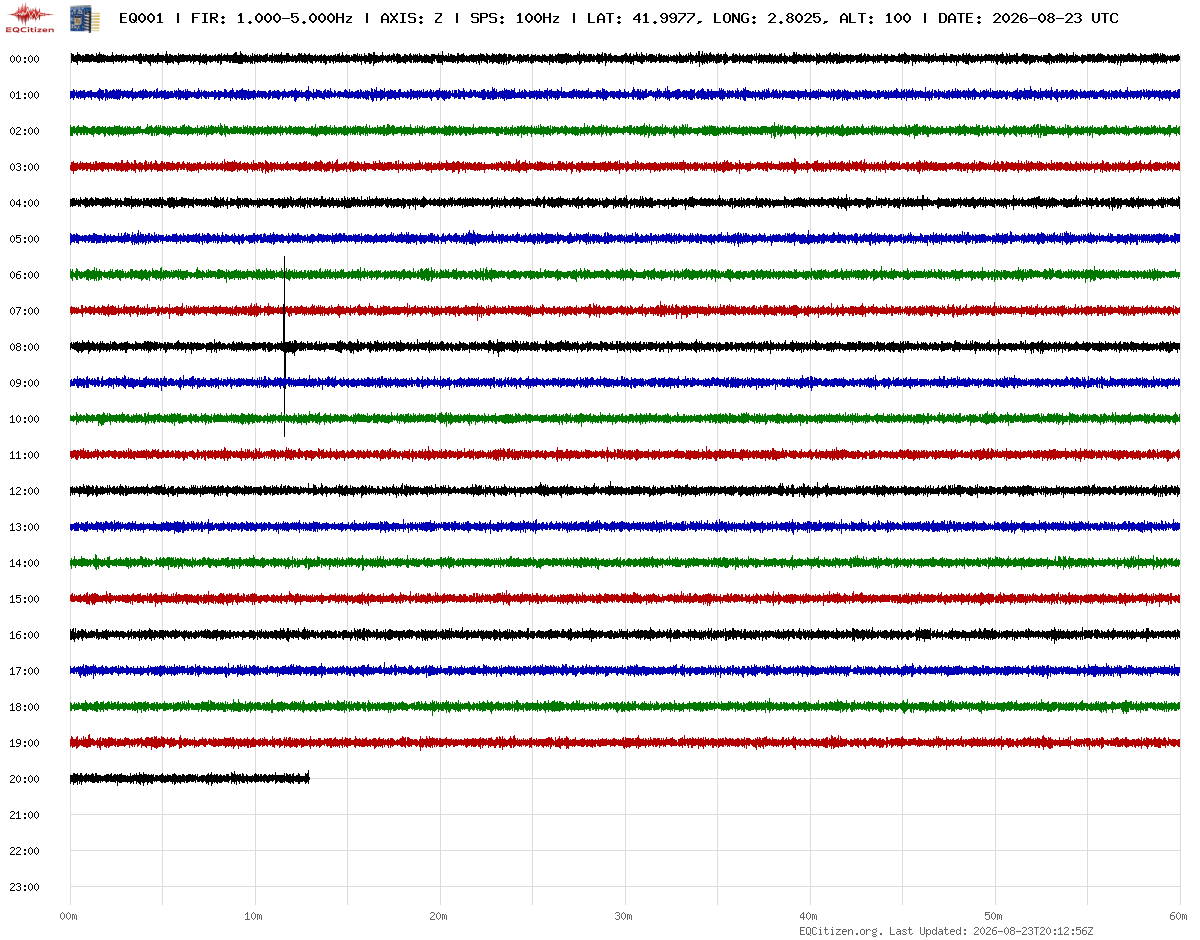Click the 15:00 hour label
Screen dimensions: 1200x940
pos(24,599)
